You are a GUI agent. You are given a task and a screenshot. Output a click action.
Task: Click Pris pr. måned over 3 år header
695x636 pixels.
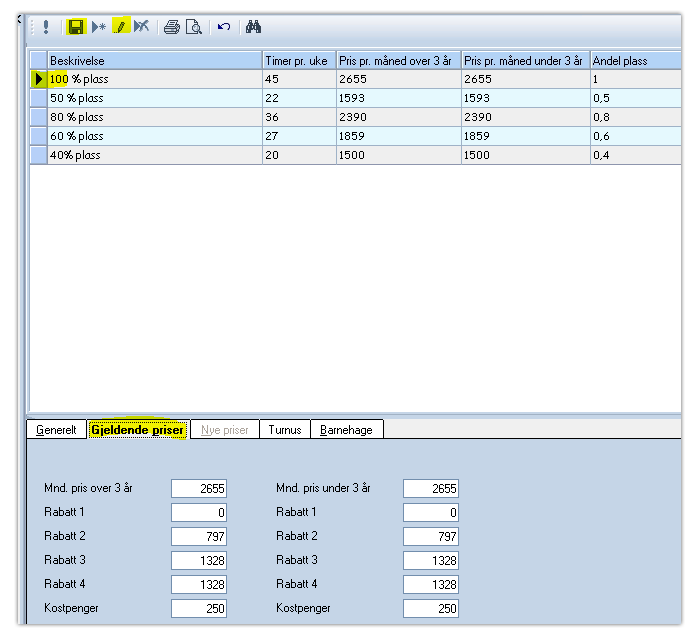click(398, 61)
